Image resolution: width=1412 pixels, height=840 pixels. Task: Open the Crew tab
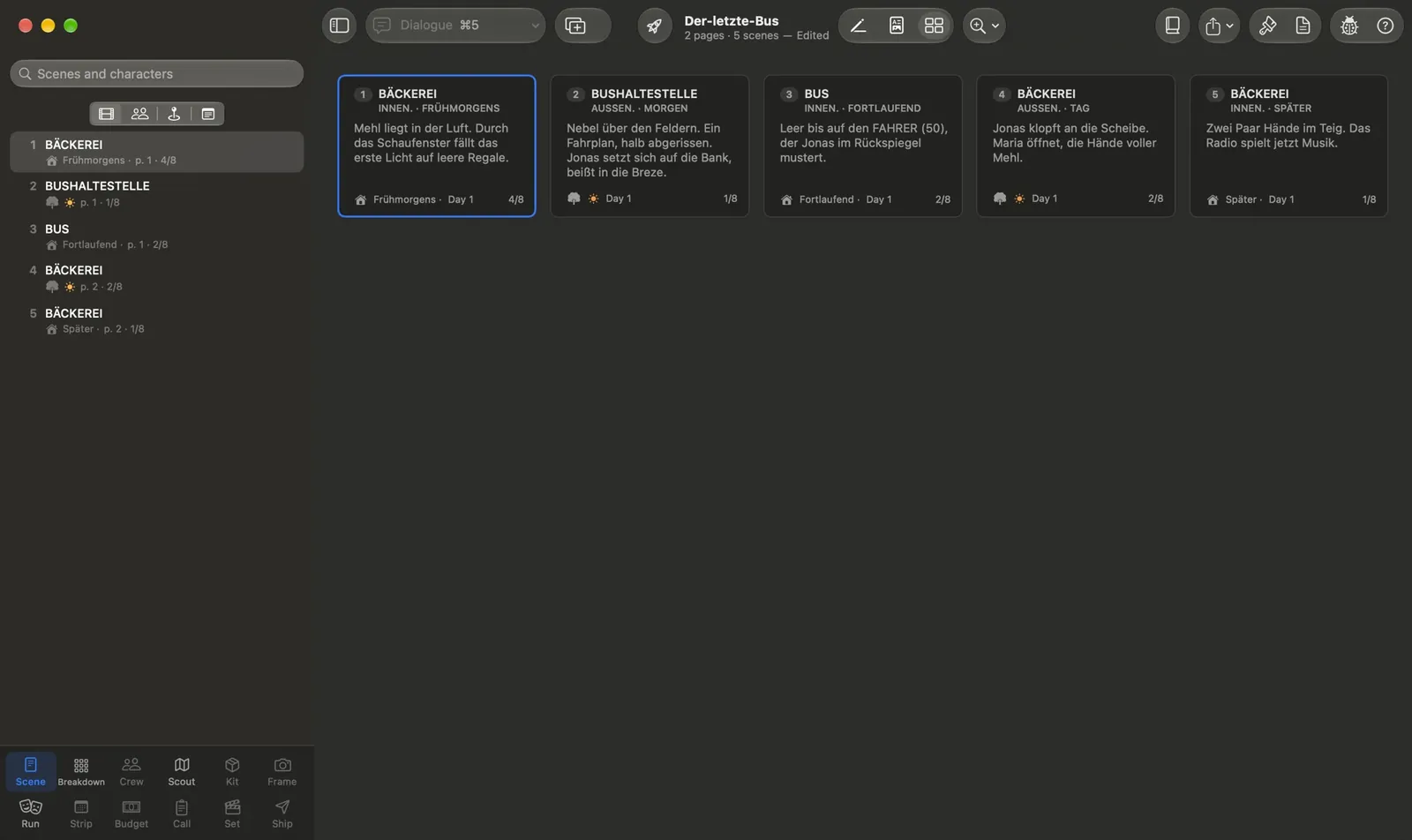[131, 771]
